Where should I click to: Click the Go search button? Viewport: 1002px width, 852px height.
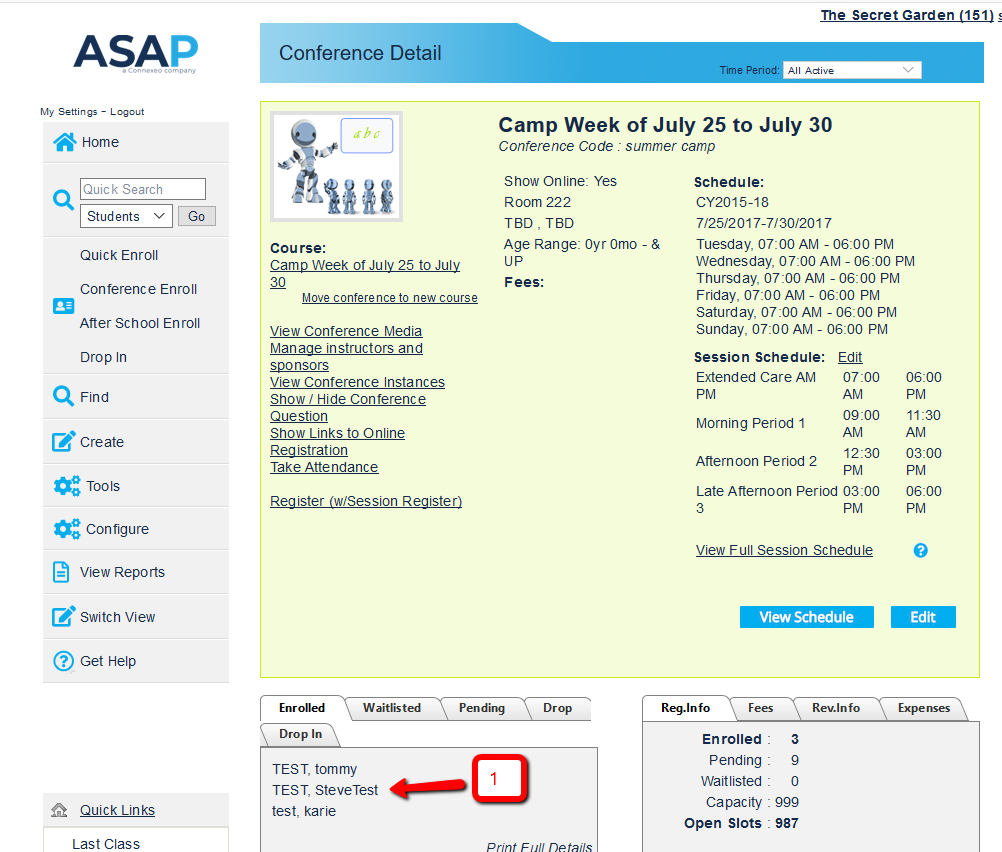click(x=196, y=216)
